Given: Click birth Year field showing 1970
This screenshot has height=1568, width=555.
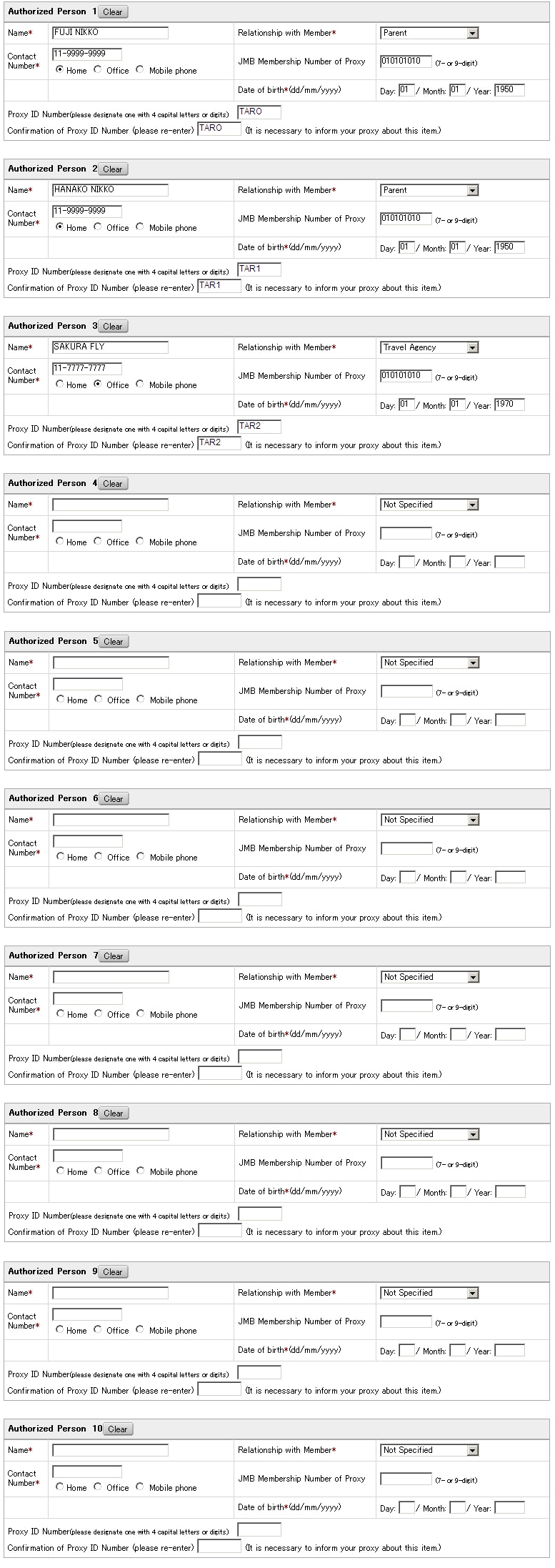Looking at the screenshot, I should (509, 405).
